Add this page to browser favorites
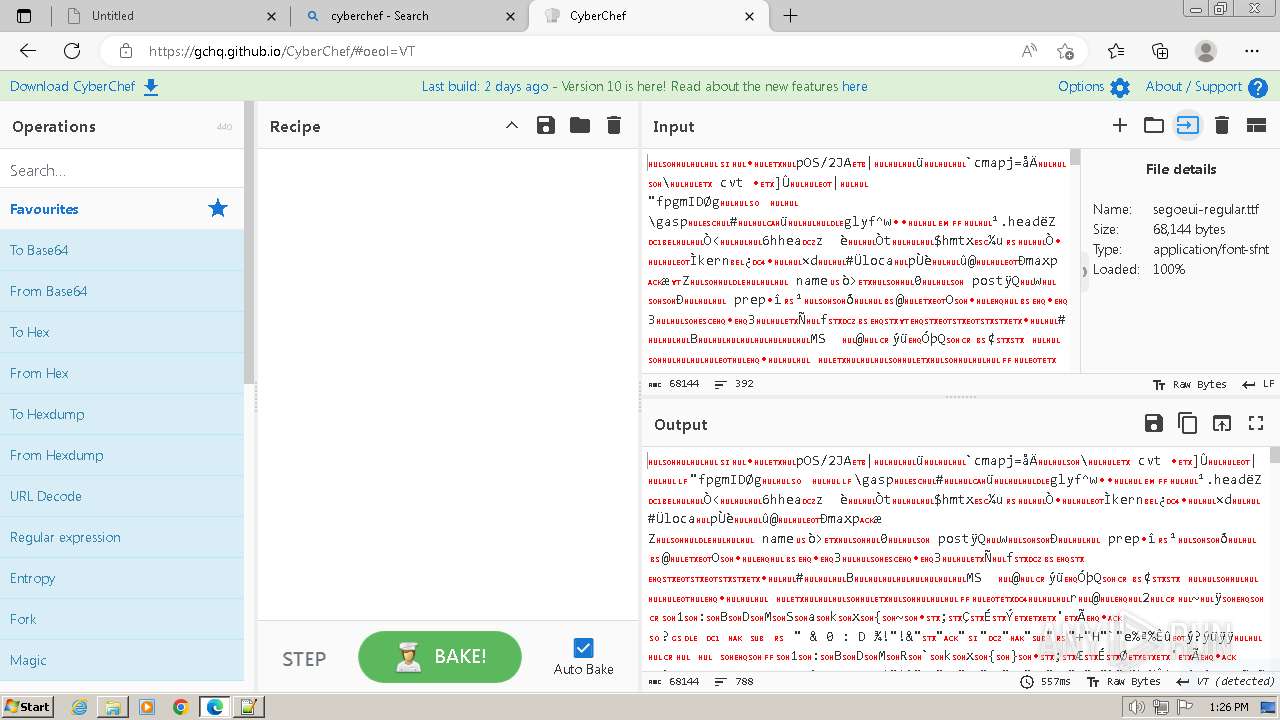This screenshot has width=1280, height=720. coord(1065,51)
